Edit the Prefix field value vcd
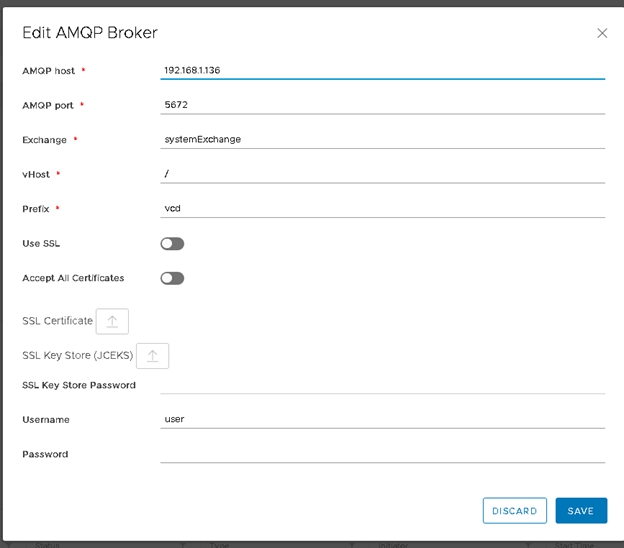Screen dimensions: 624x548 click(x=382, y=209)
